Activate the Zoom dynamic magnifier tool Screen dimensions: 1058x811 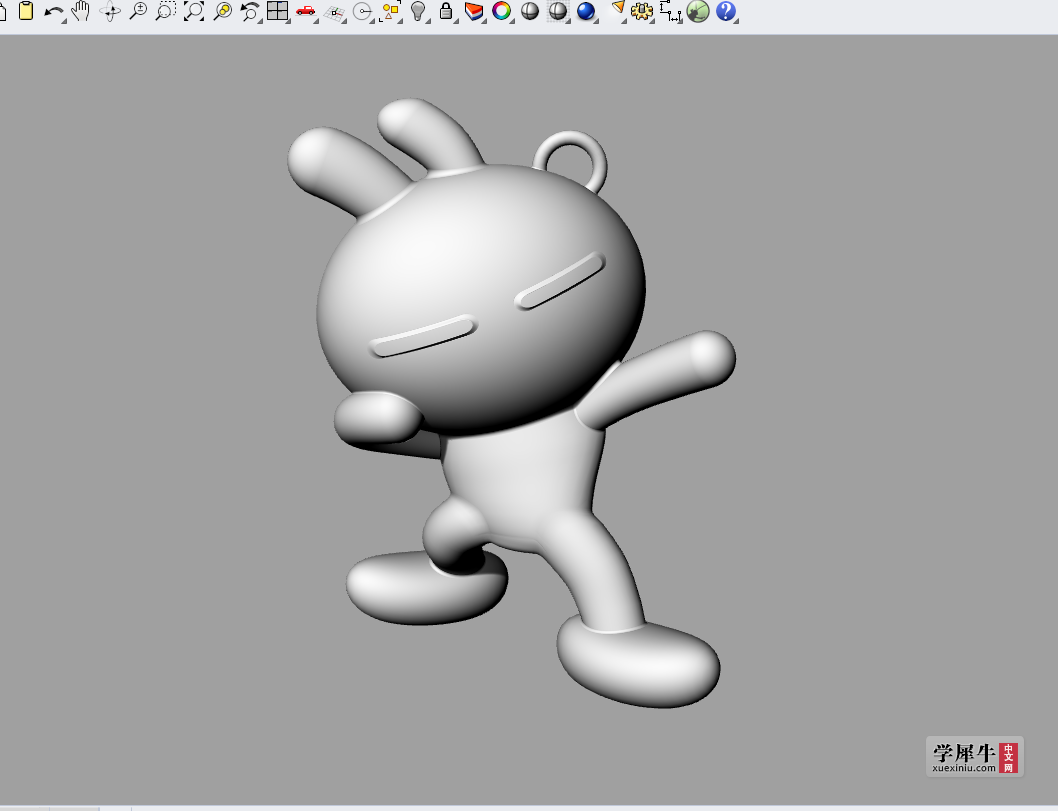click(x=138, y=11)
